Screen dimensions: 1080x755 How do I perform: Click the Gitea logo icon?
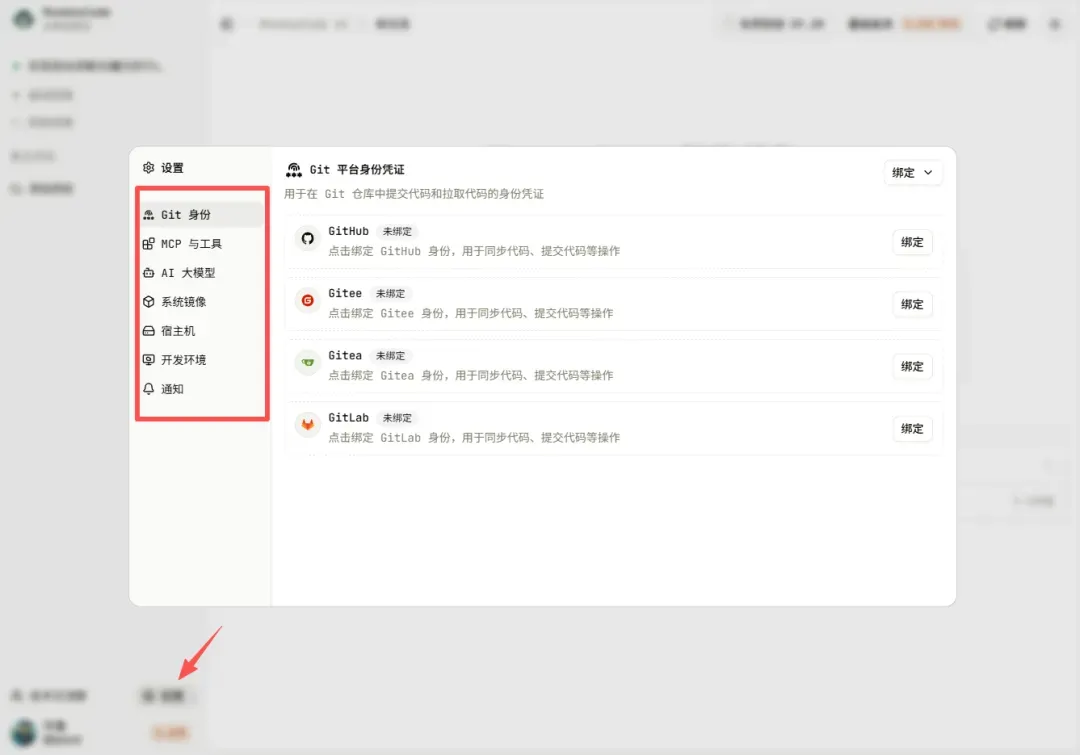click(307, 362)
